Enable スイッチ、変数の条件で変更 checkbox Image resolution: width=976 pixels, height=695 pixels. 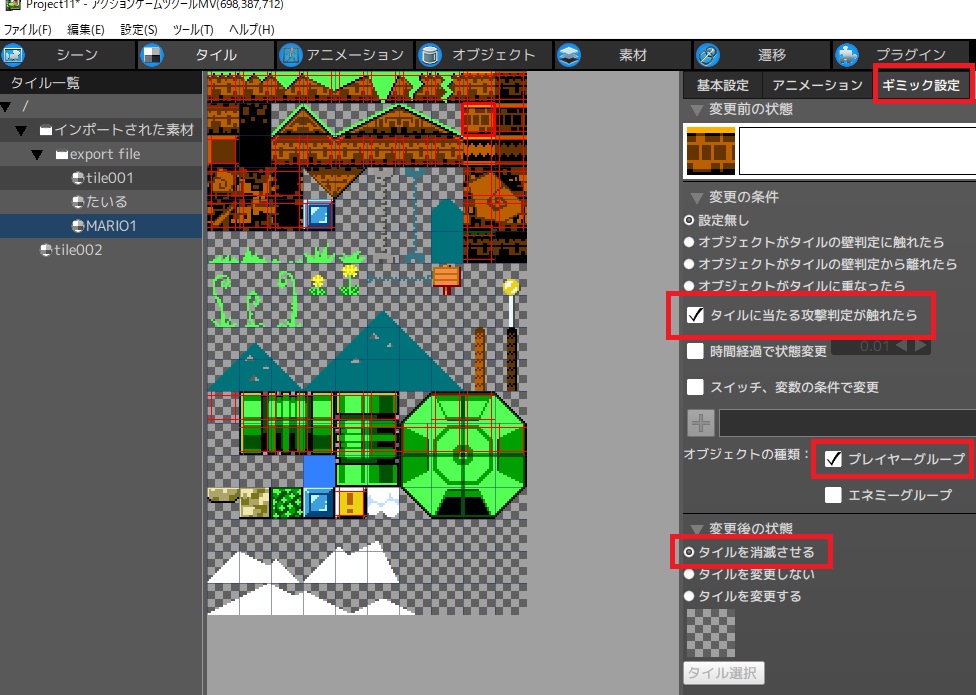(x=695, y=387)
